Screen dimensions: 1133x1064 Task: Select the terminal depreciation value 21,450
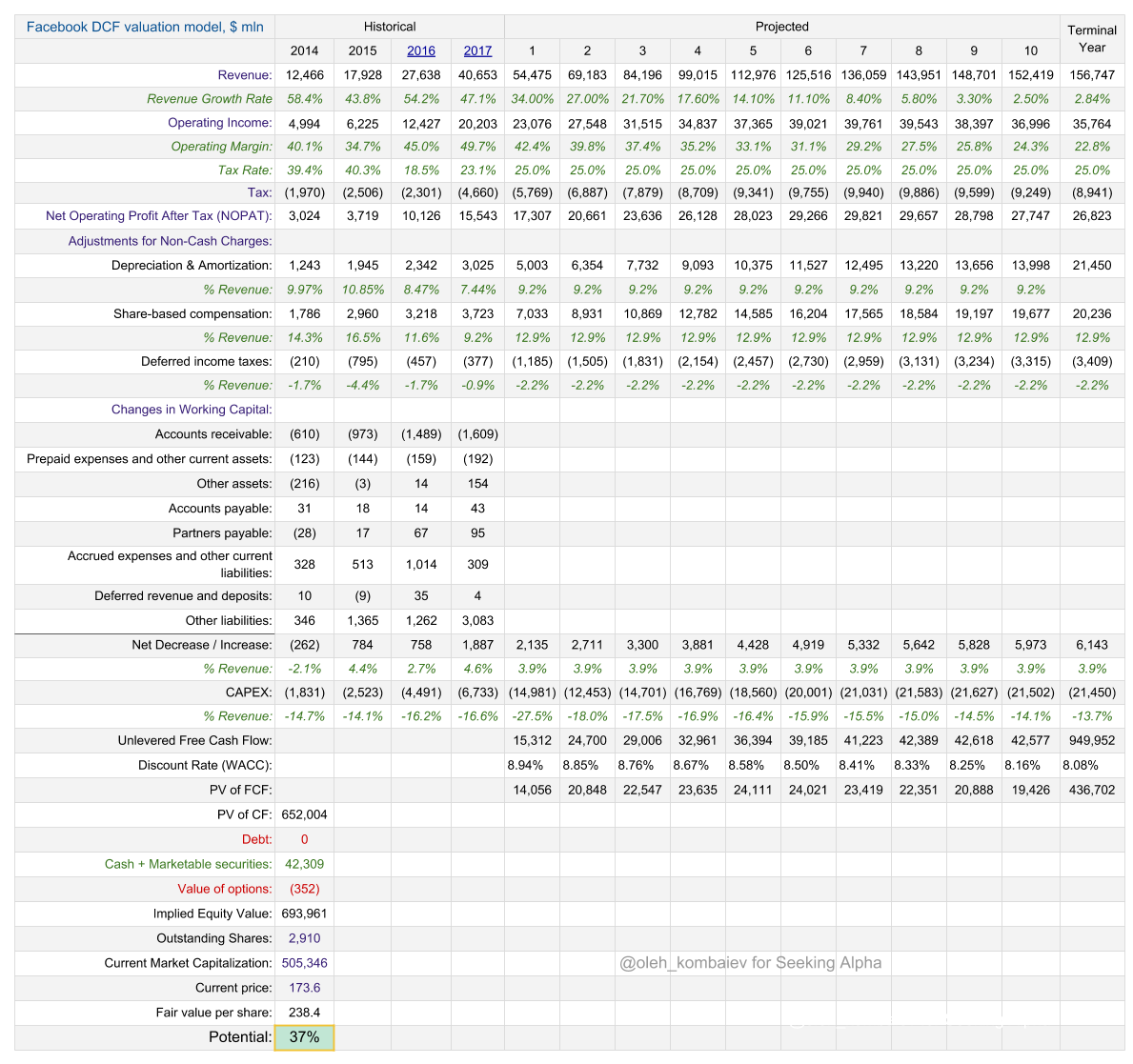pyautogui.click(x=1092, y=266)
